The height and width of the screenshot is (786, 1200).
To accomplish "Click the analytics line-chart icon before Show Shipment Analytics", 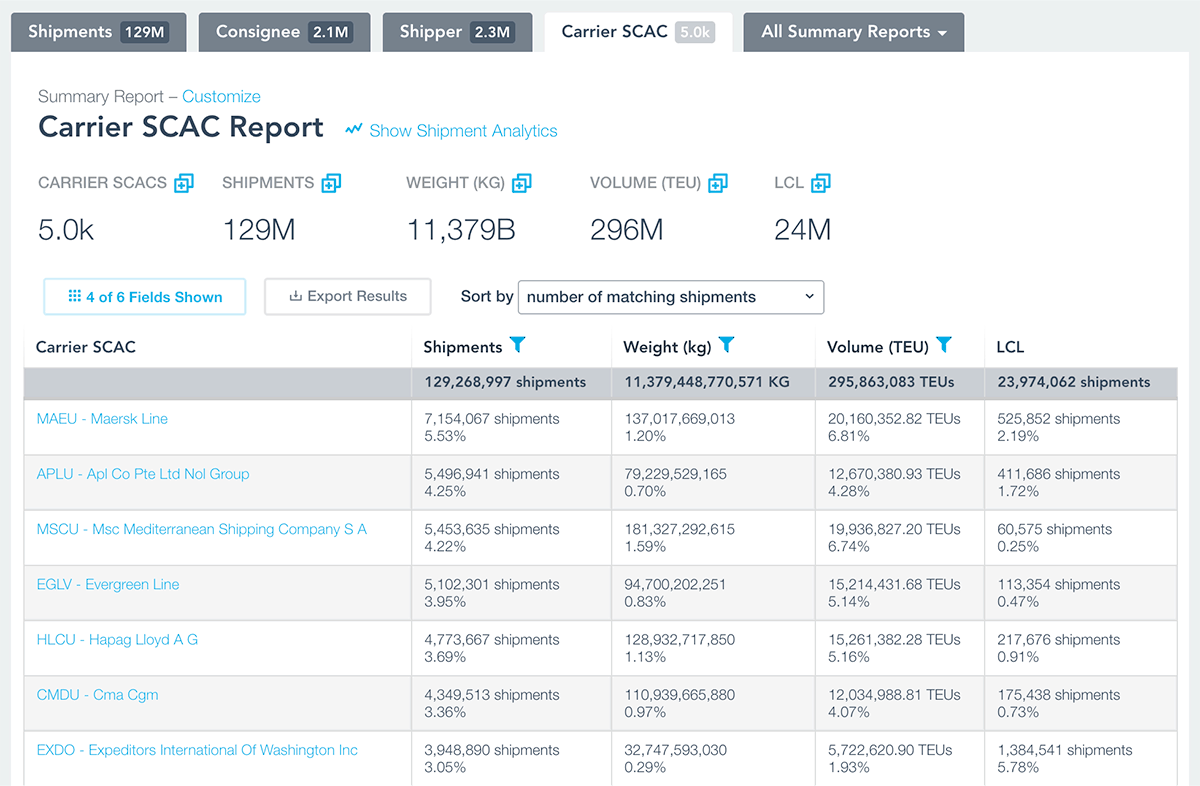I will (352, 130).
